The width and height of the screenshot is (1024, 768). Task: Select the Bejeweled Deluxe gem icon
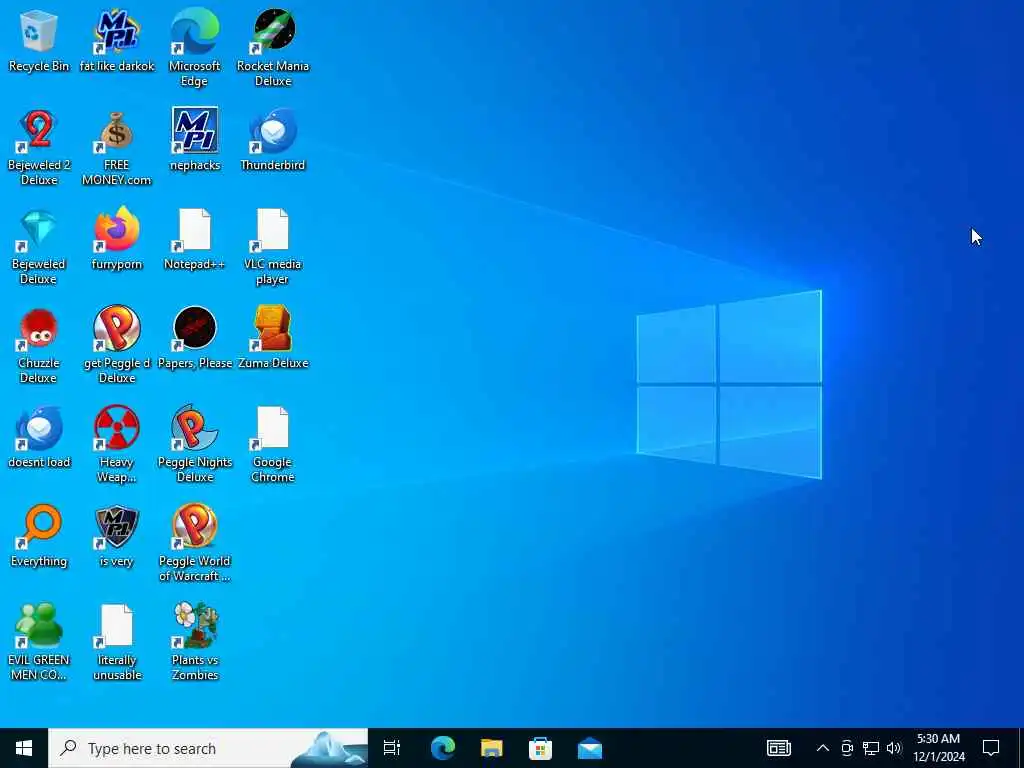39,247
